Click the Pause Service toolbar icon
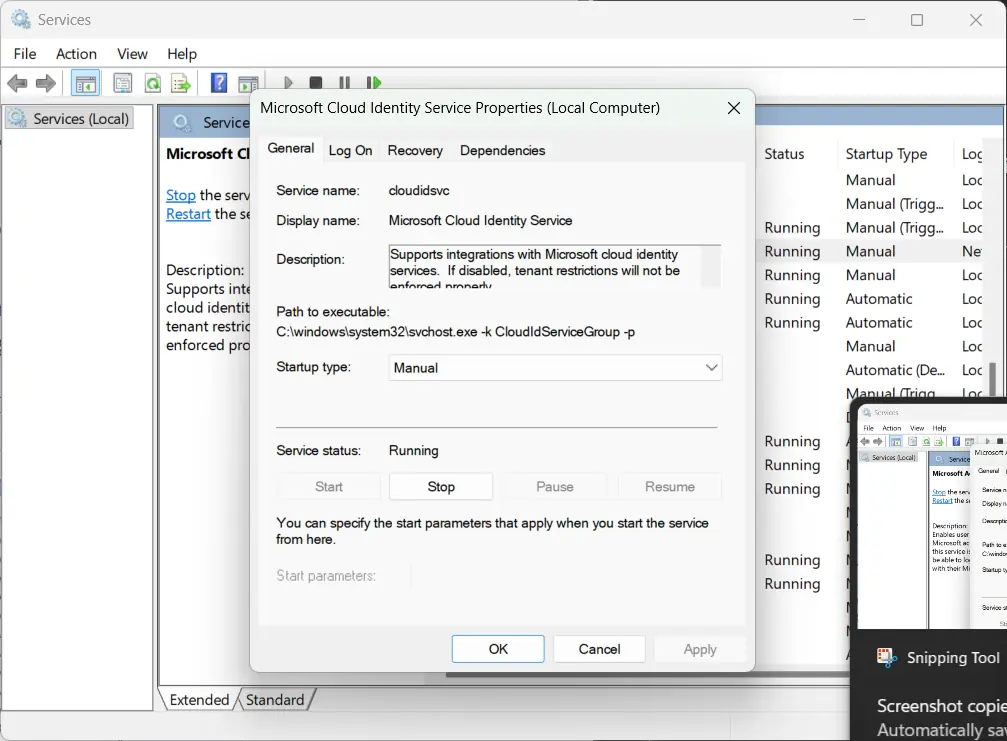This screenshot has width=1007, height=741. [344, 82]
